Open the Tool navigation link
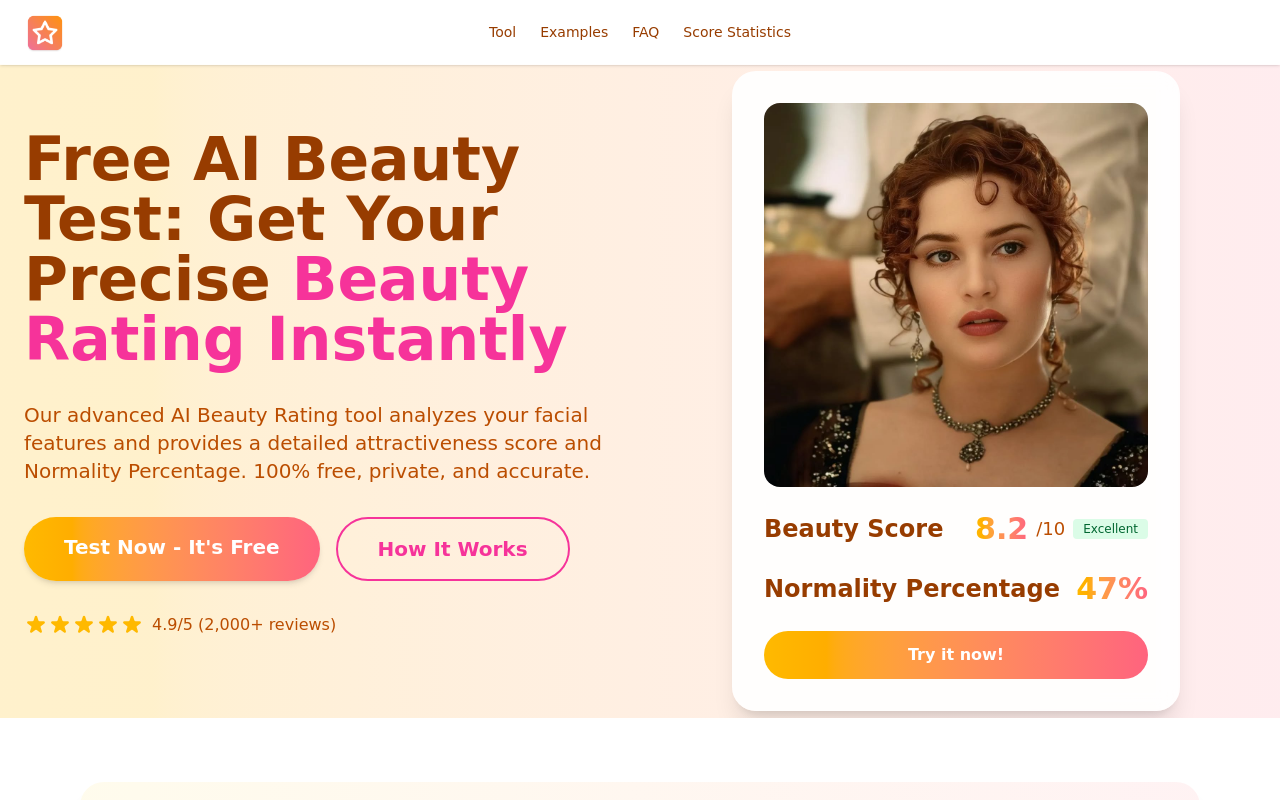The width and height of the screenshot is (1280, 800). pos(502,32)
